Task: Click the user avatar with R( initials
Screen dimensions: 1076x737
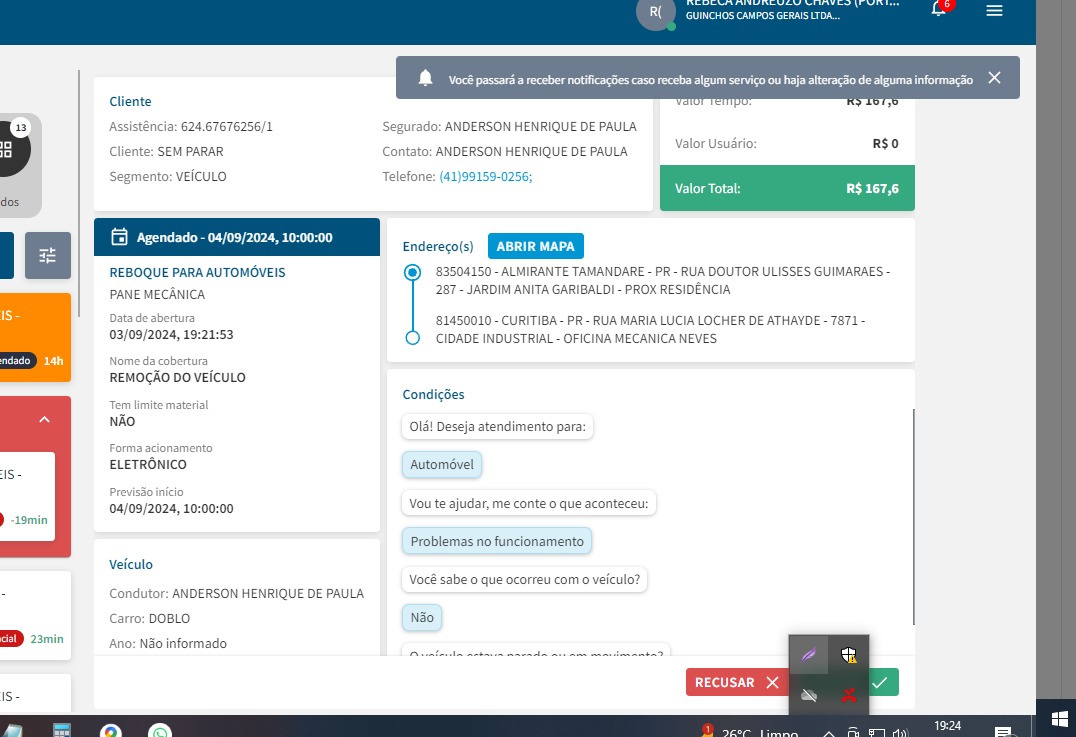Action: coord(656,13)
